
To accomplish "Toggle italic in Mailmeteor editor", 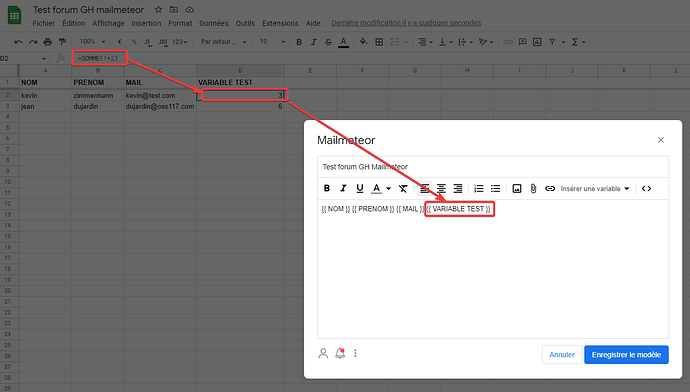I will click(343, 188).
